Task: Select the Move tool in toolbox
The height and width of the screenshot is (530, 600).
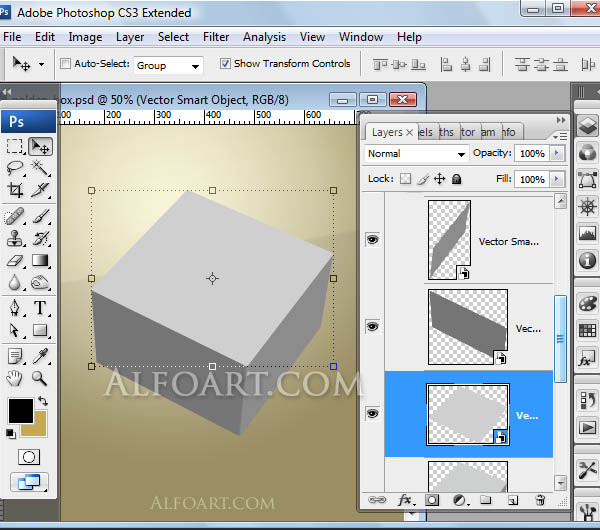Action: (x=40, y=147)
